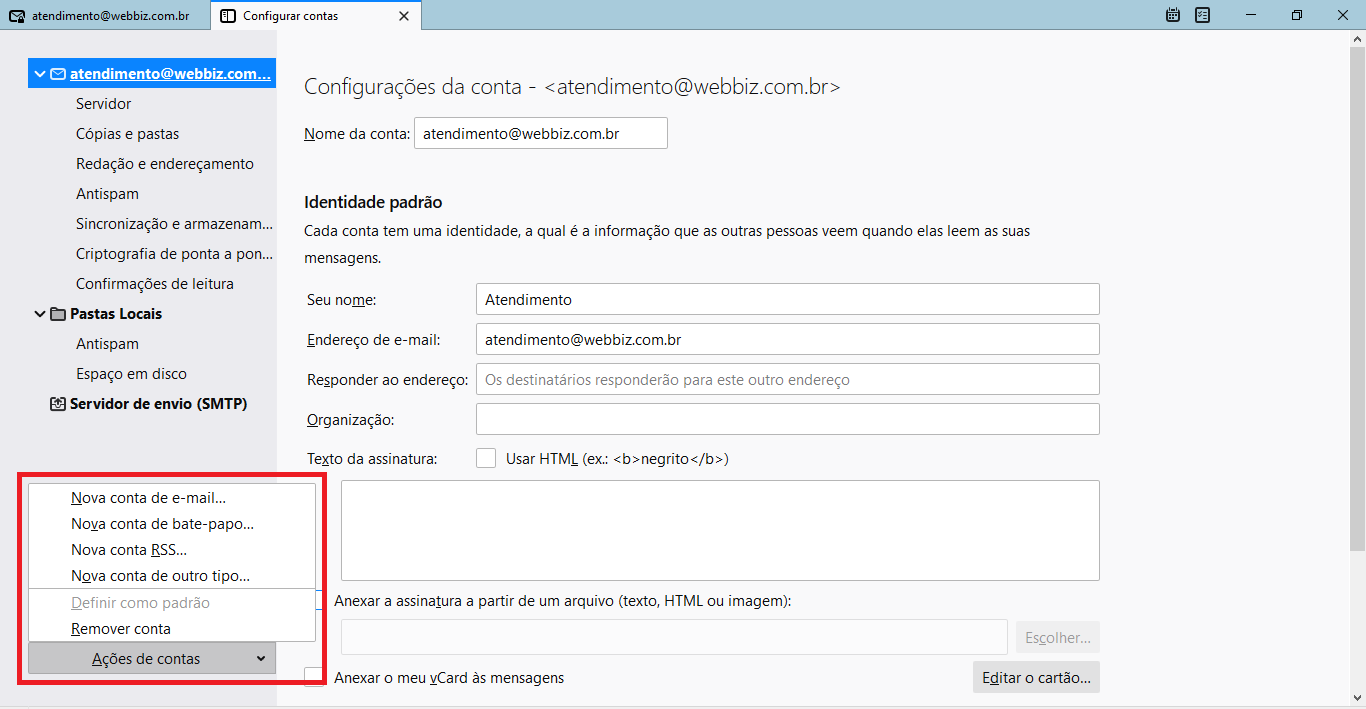1366x709 pixels.
Task: Choose Nova conta RSS menu item
Action: point(129,549)
